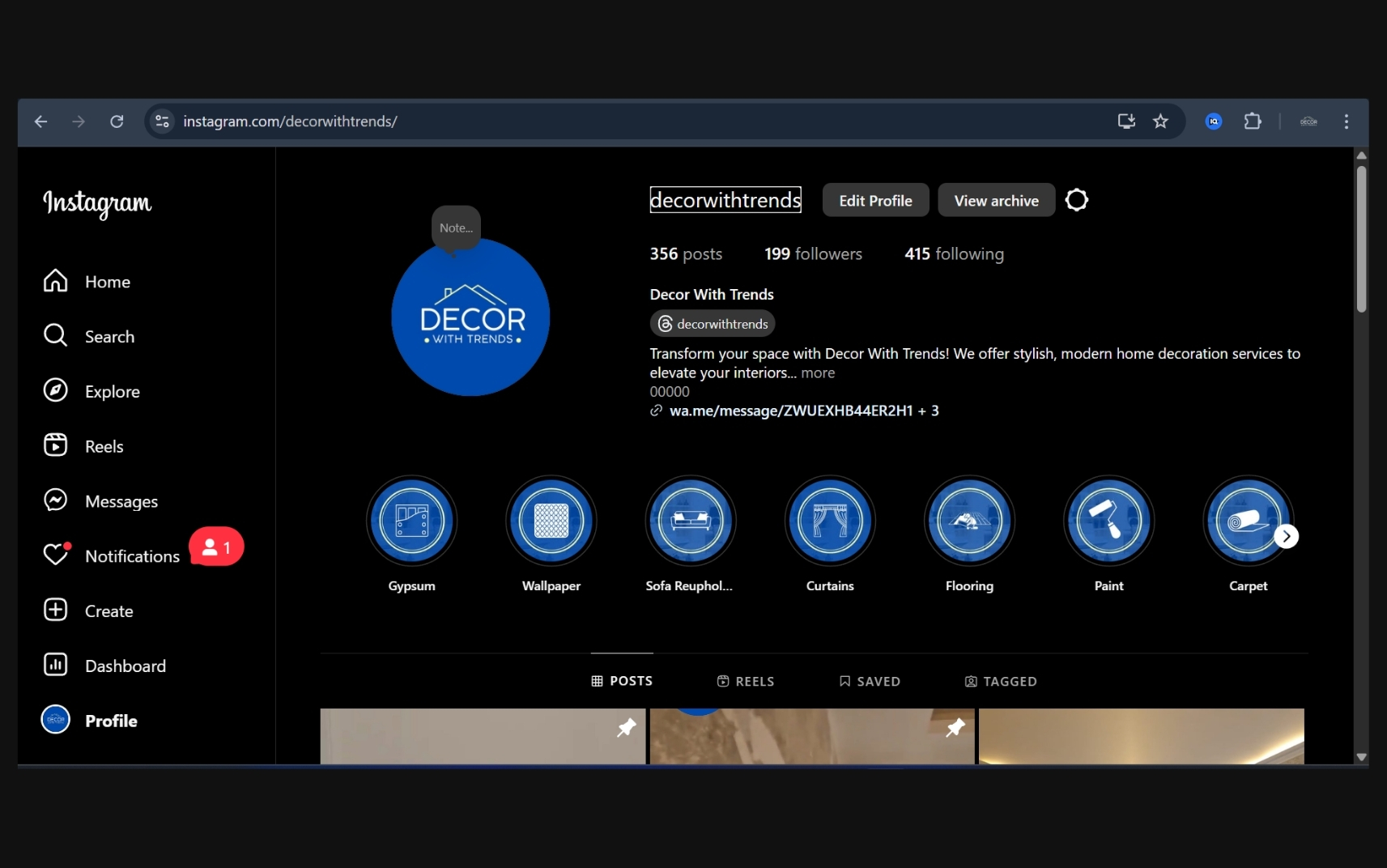Open the 199 followers list
1387x868 pixels.
813,254
